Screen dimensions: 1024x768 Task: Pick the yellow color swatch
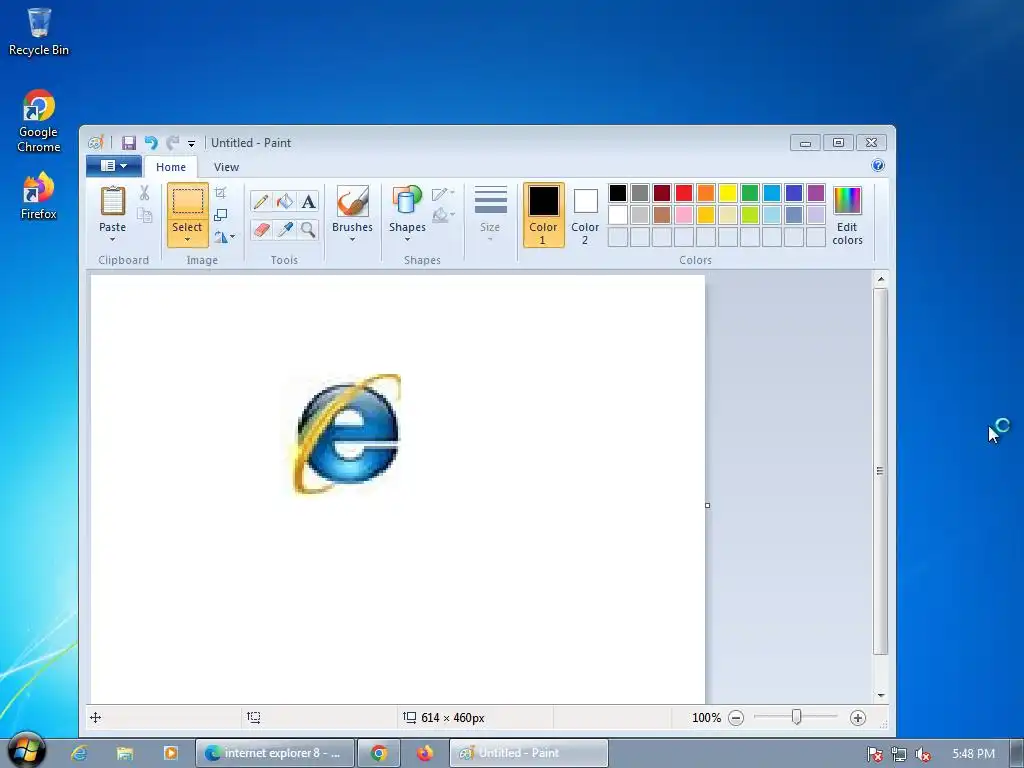point(728,193)
